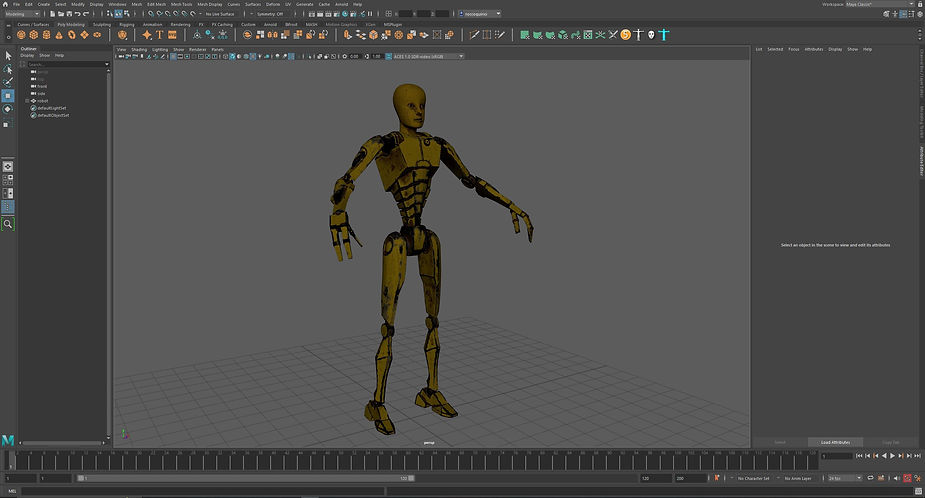
Task: Toggle the viewport grid display icon
Action: coord(173,57)
